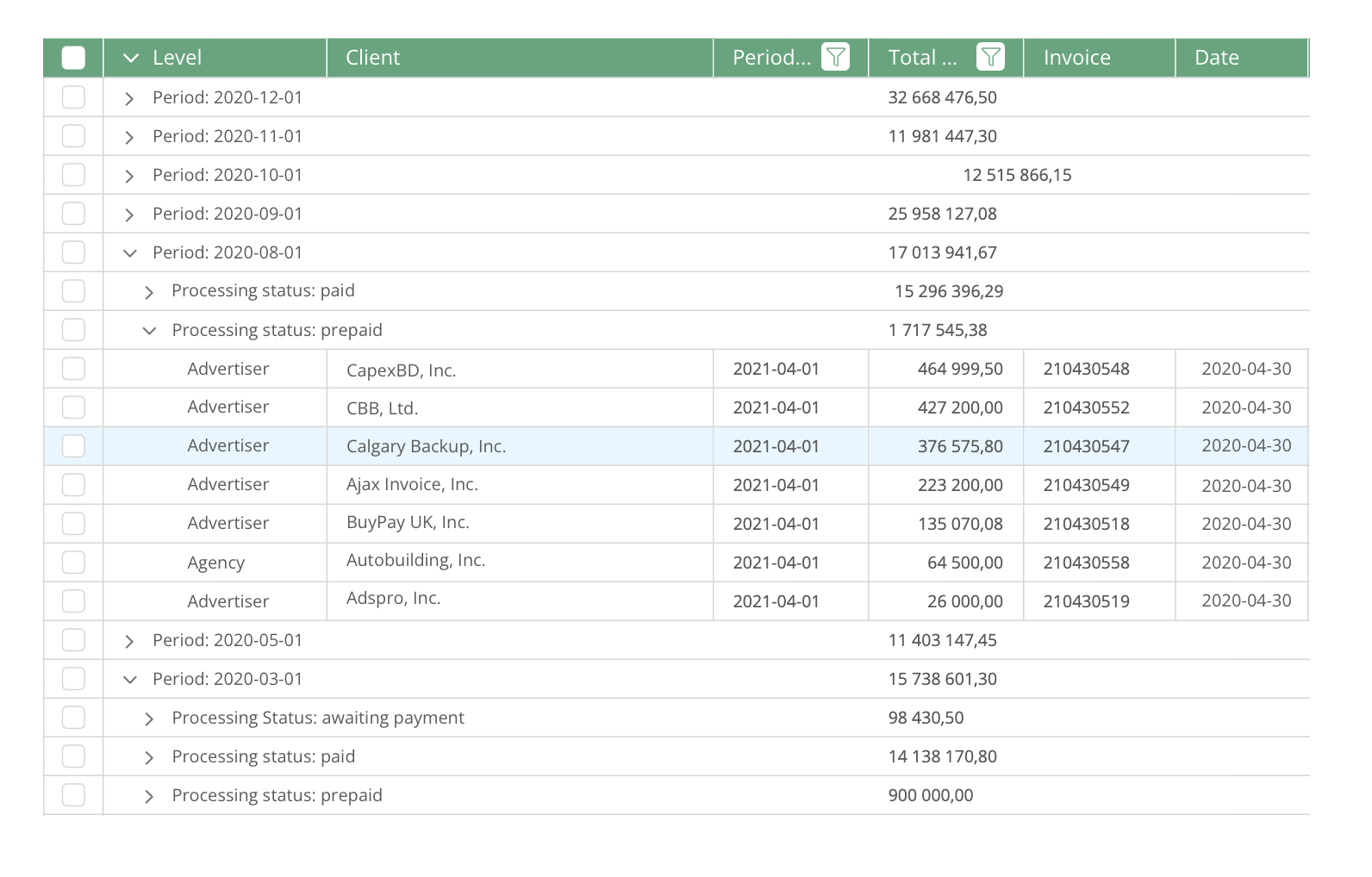1372x877 pixels.
Task: Collapse all via Level header chevron
Action: (130, 58)
